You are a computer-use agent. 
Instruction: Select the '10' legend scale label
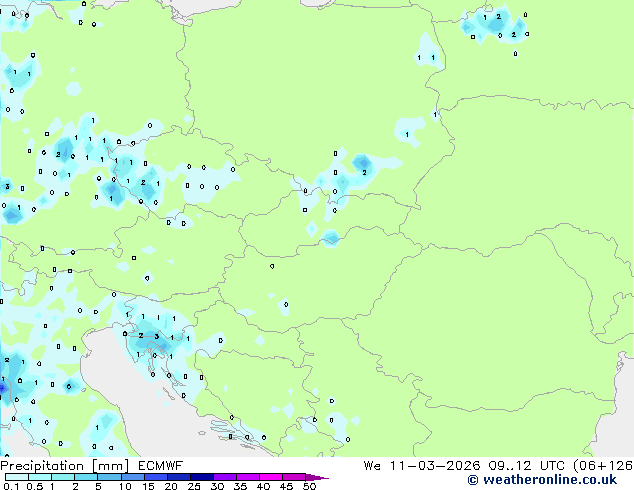125,486
